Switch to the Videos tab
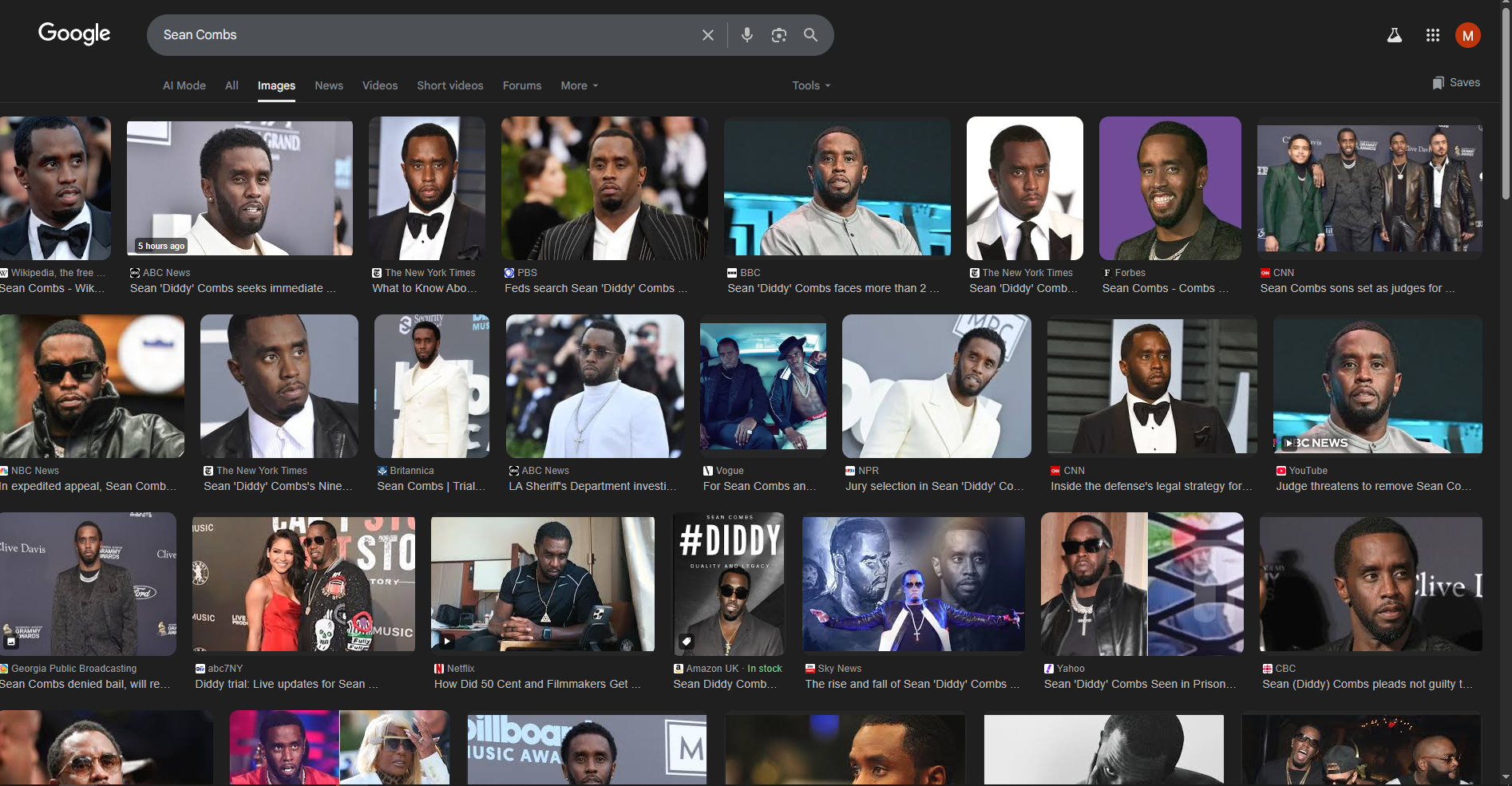The image size is (1512, 786). click(x=379, y=85)
